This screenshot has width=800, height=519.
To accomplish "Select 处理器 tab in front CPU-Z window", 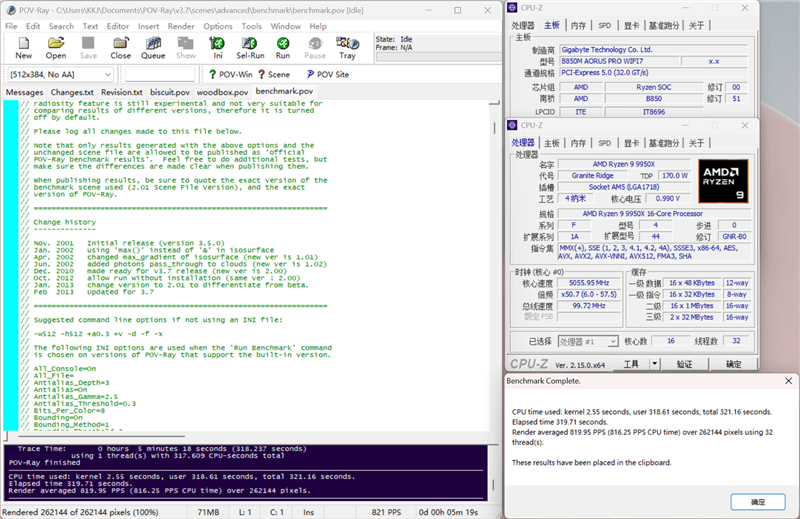I will 523,142.
